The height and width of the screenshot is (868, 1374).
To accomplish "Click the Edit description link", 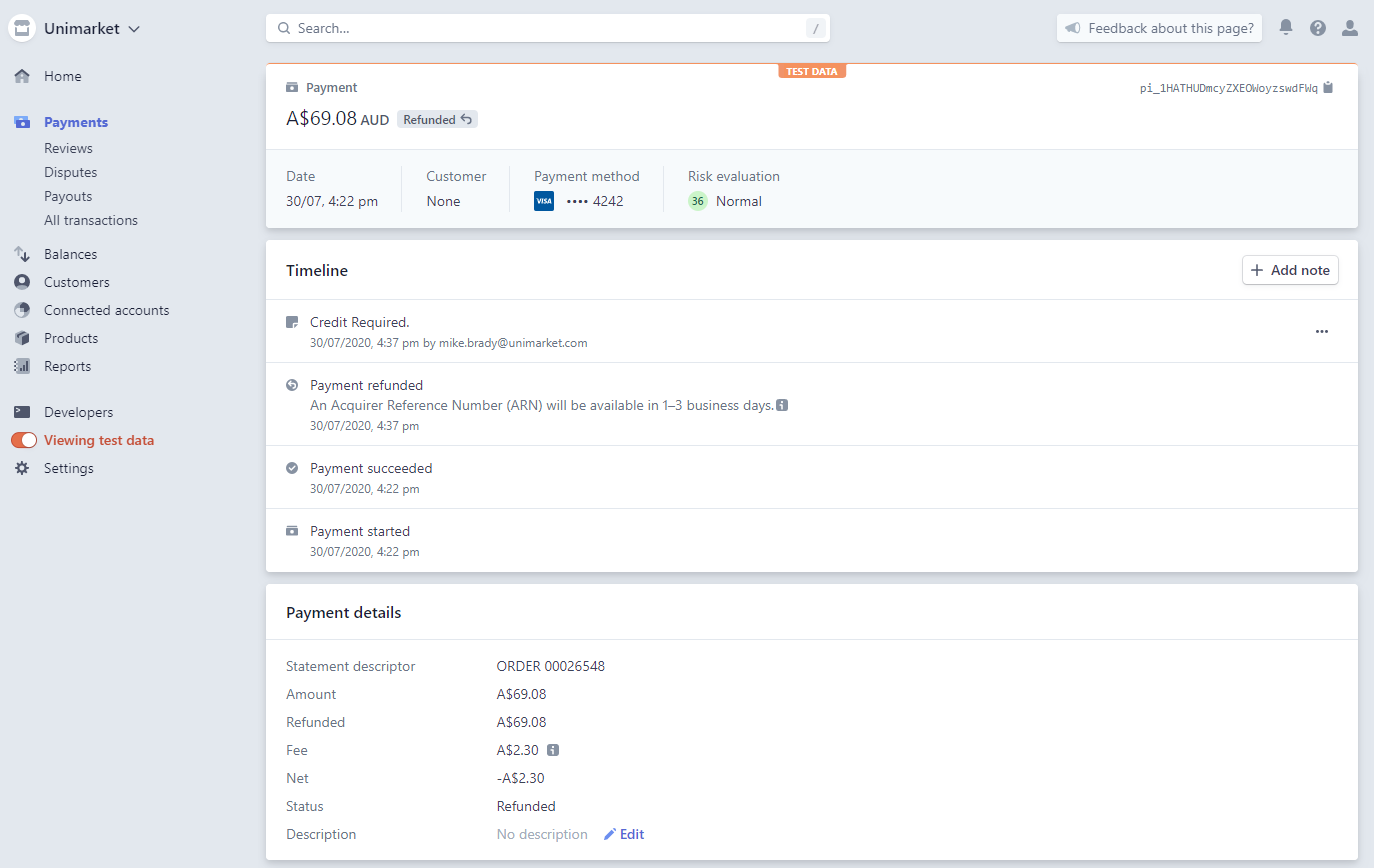I will pyautogui.click(x=624, y=834).
